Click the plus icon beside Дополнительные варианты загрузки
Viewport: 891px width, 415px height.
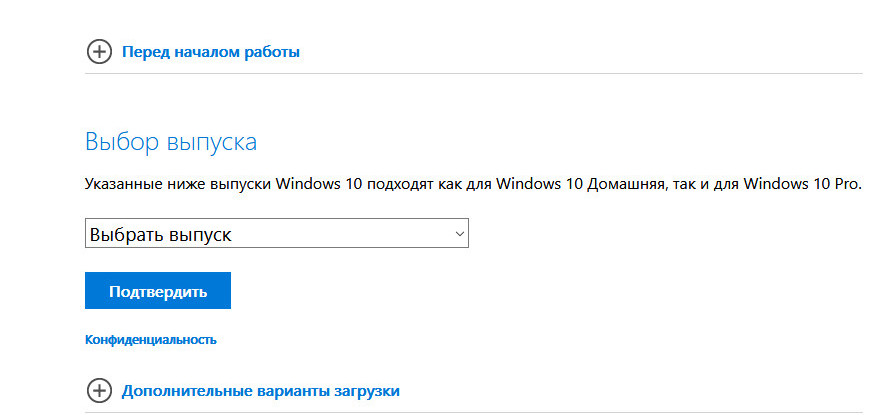99,391
